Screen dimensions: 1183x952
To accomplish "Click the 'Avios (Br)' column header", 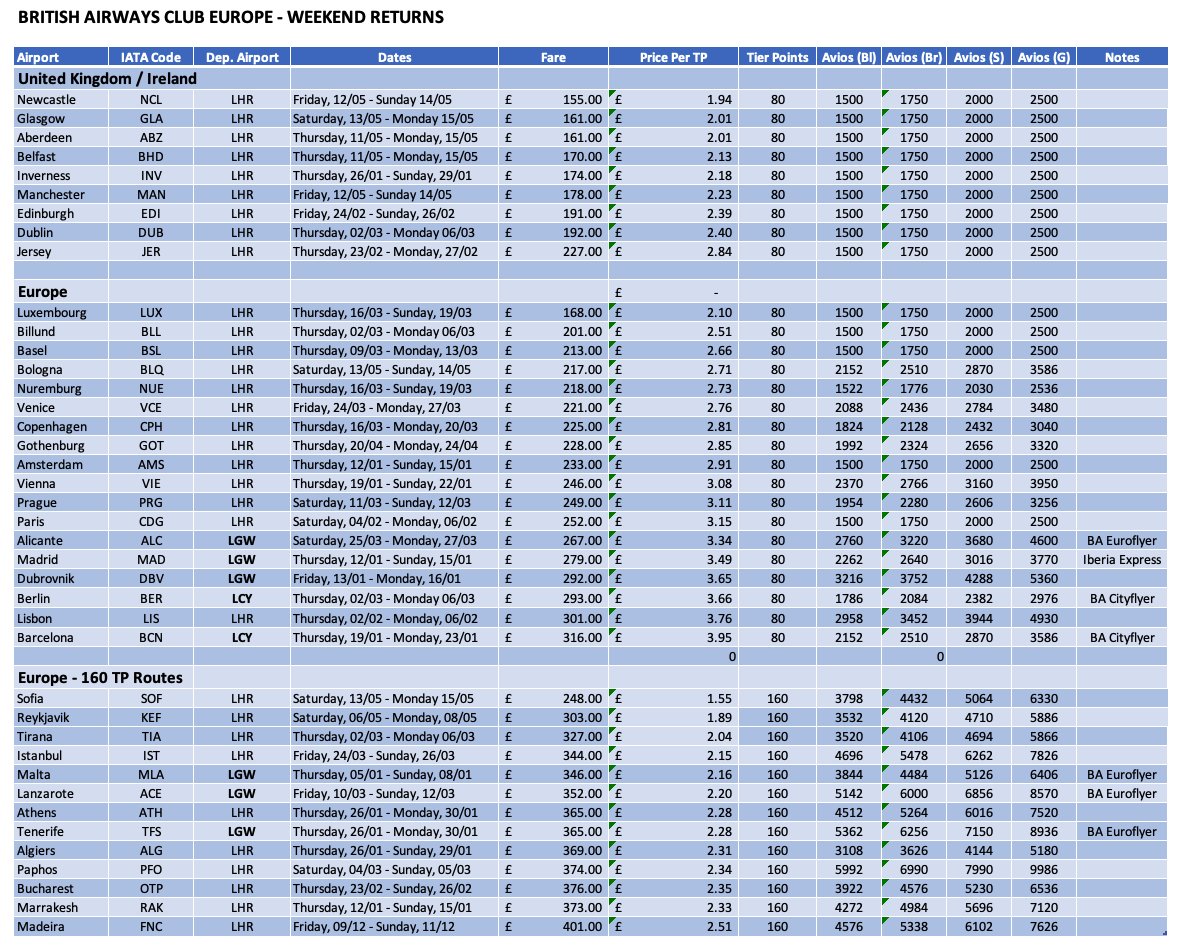I will tap(914, 57).
